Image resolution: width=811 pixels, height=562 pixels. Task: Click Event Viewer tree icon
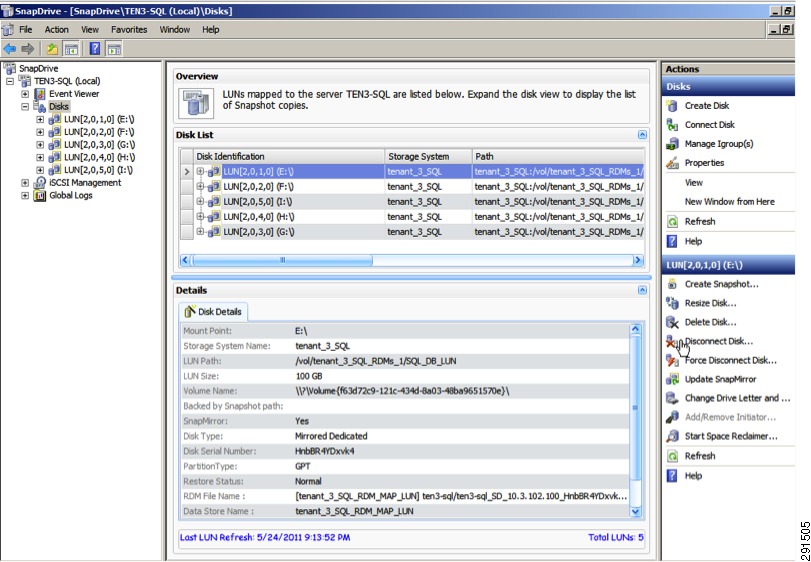pyautogui.click(x=40, y=94)
